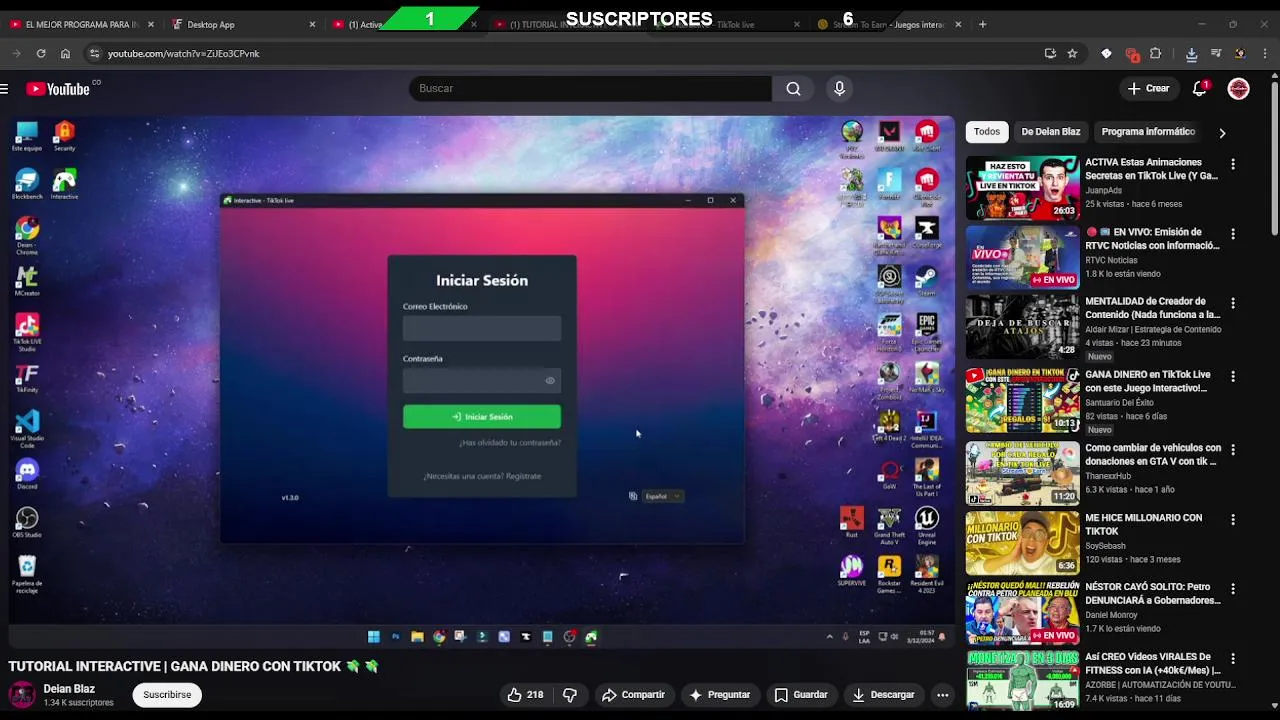Bookmark this page with the star
Image resolution: width=1280 pixels, height=720 pixels.
point(1072,53)
